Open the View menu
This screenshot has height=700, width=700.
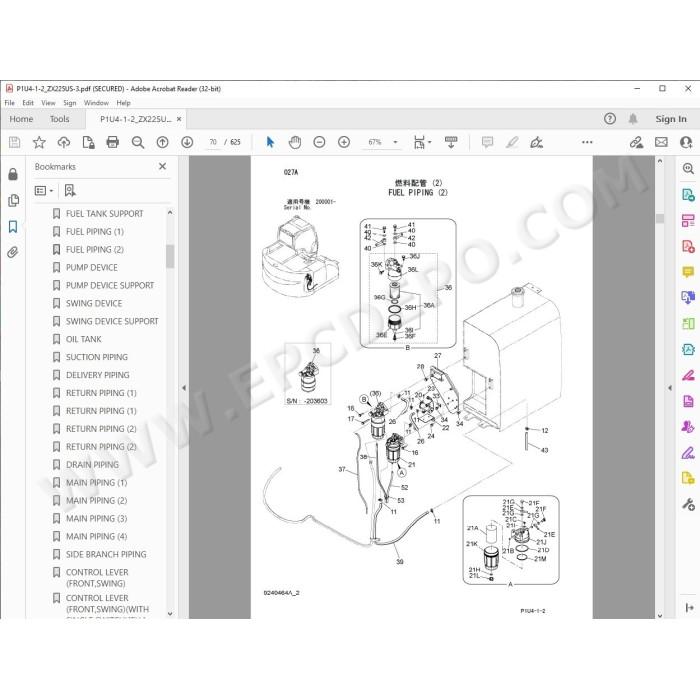[x=48, y=103]
